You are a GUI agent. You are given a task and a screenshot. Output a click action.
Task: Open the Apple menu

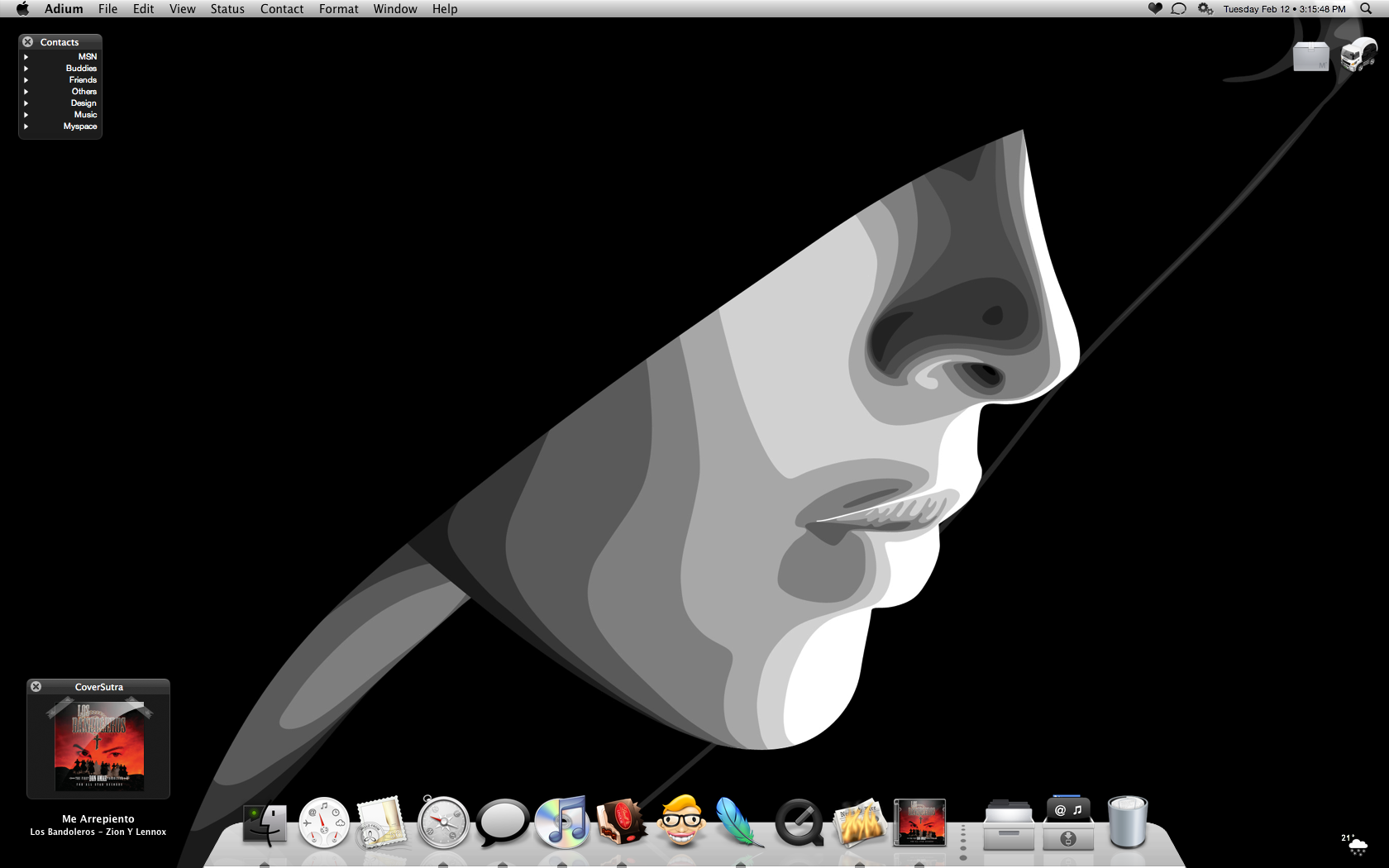[x=22, y=8]
